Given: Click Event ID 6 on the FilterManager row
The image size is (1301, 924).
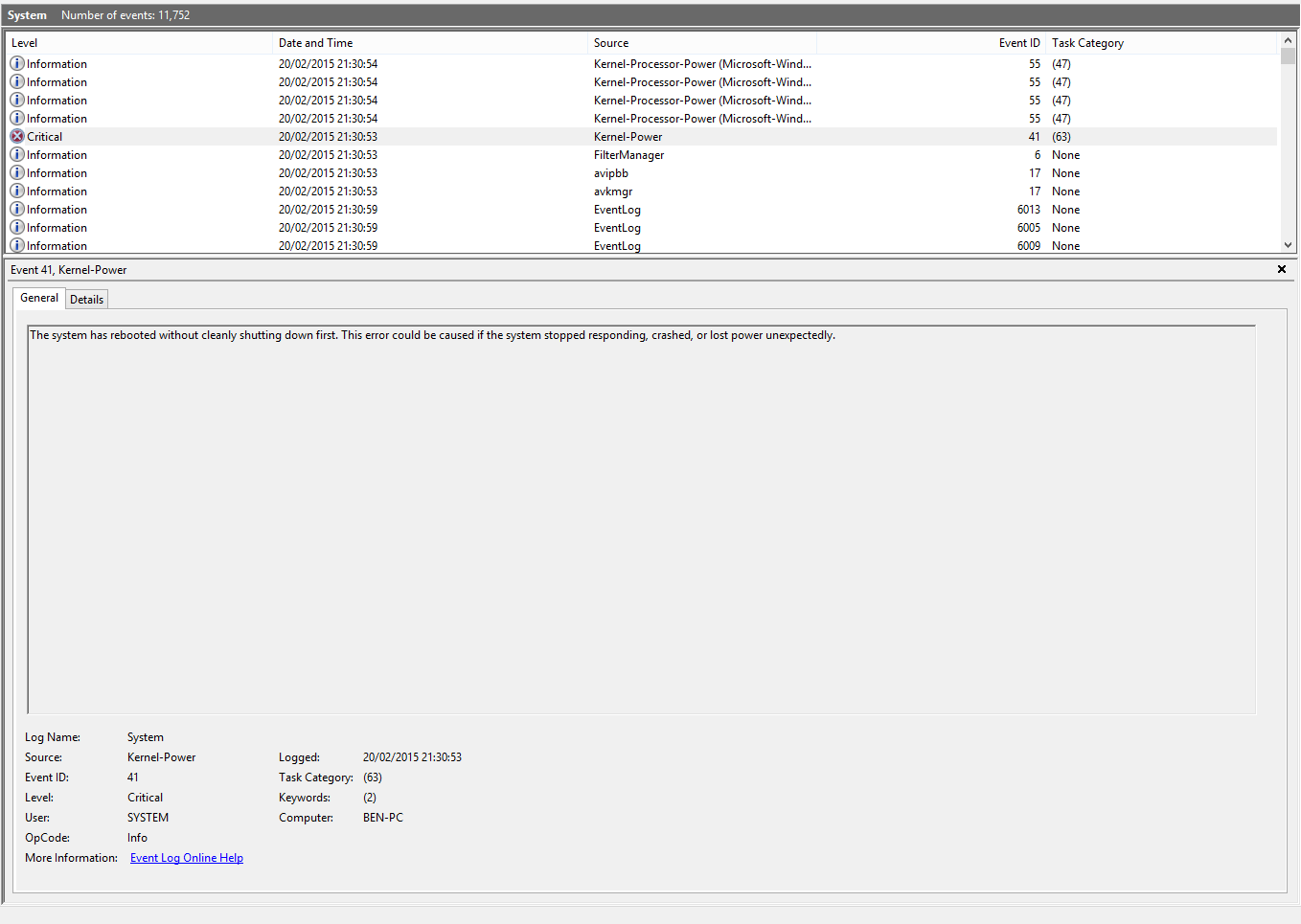Looking at the screenshot, I should coord(1038,155).
